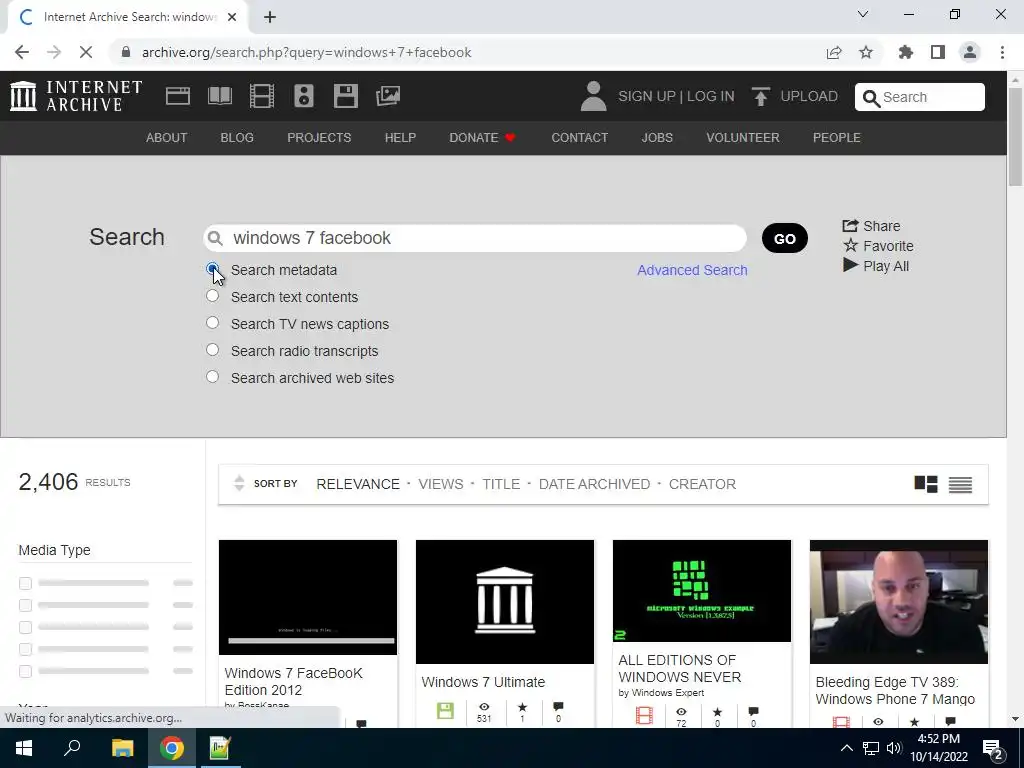Bookmark this page star icon
Viewport: 1024px width, 768px height.
point(866,52)
